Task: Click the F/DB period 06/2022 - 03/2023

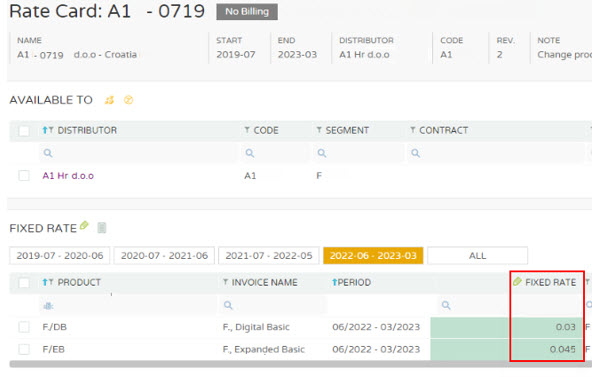Action: [x=376, y=327]
